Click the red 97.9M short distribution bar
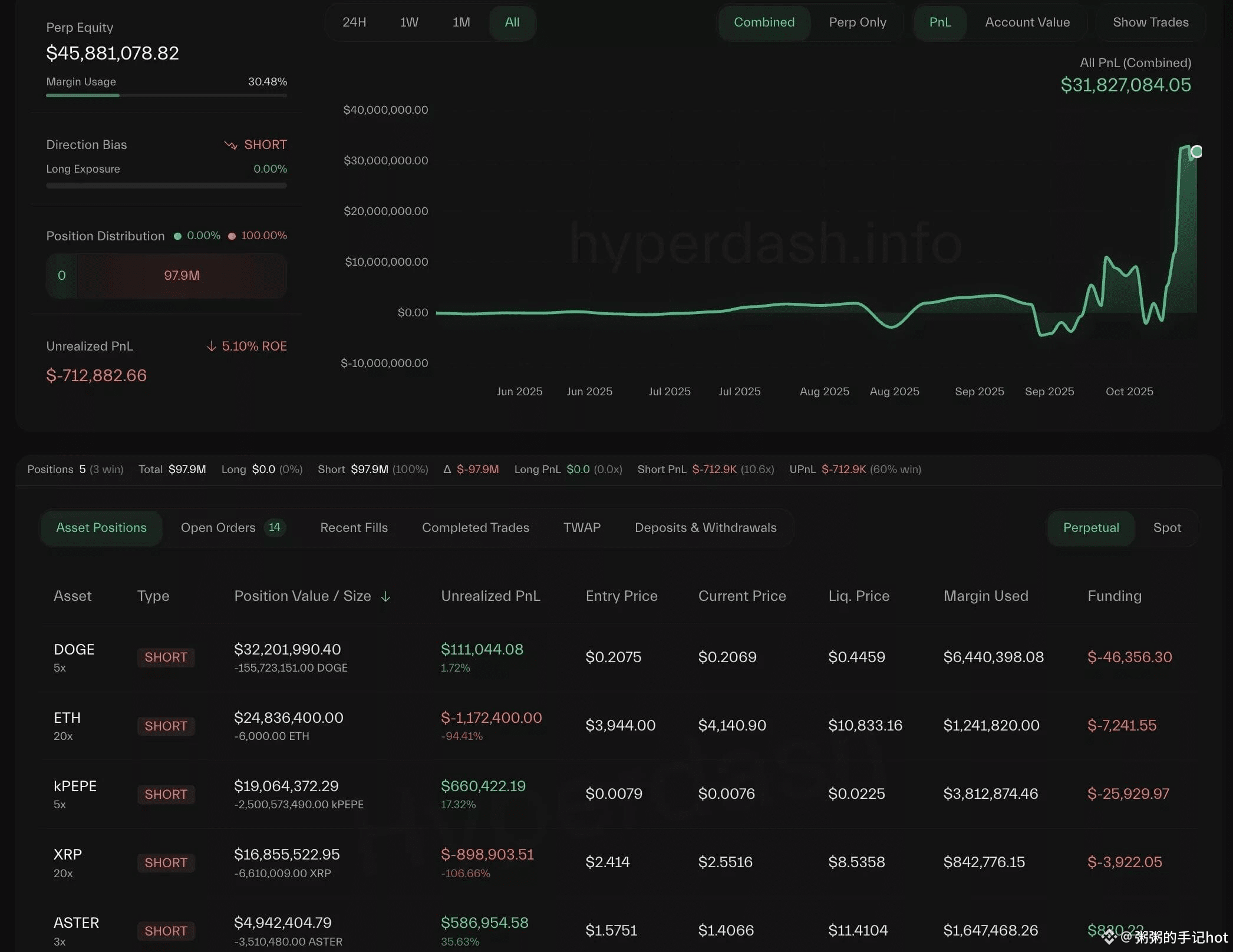This screenshot has width=1233, height=952. (182, 276)
